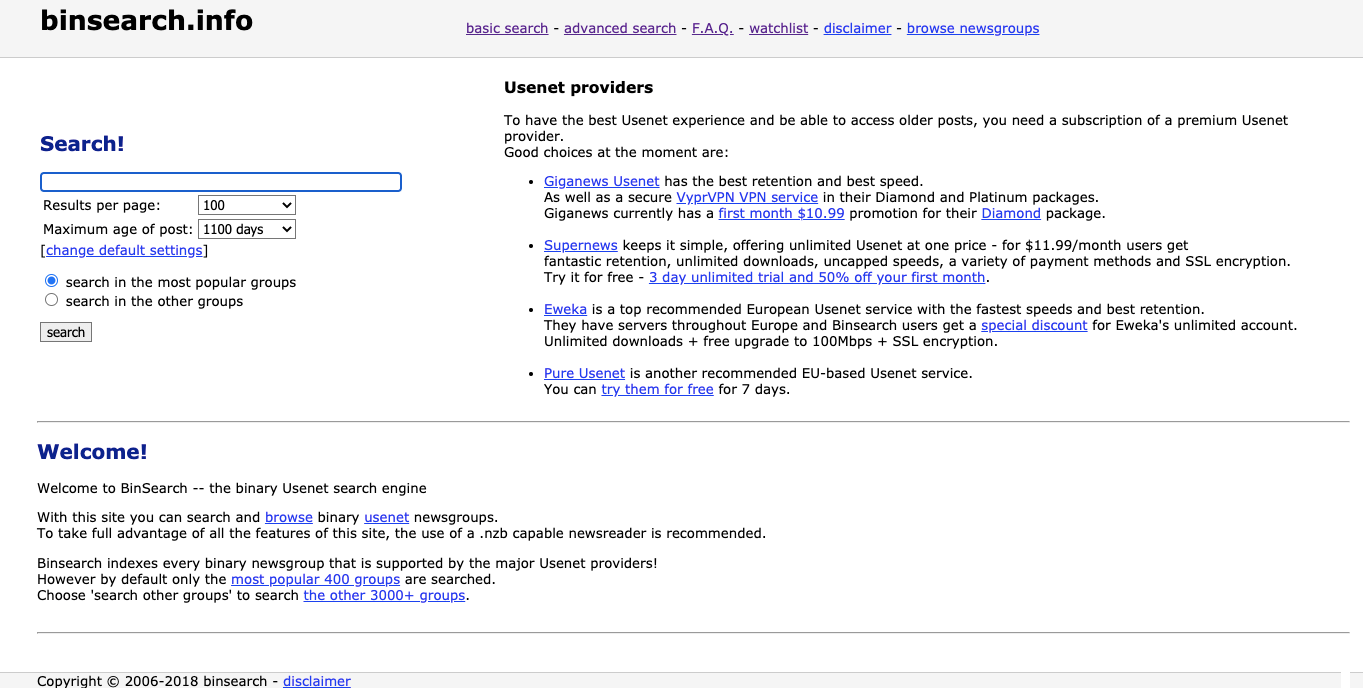Click inside the search input field
Viewport: 1363px width, 688px height.
point(220,182)
